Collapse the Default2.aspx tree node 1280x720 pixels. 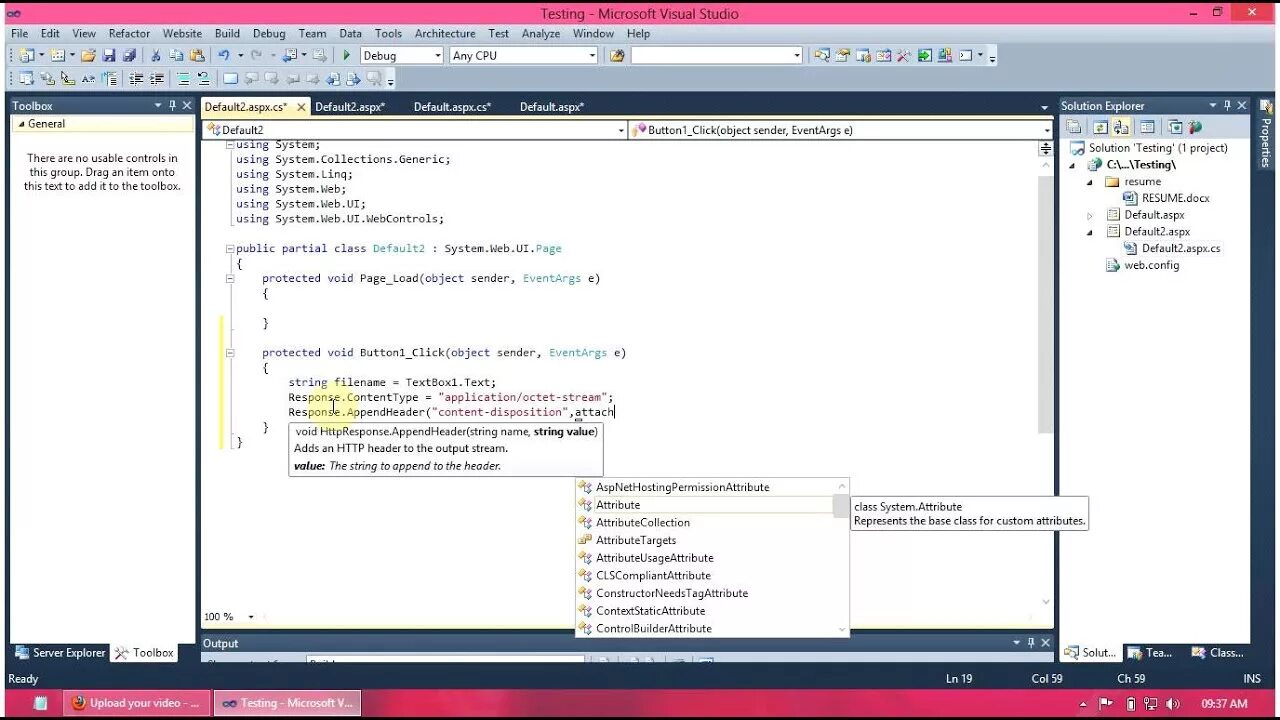[x=1090, y=232]
